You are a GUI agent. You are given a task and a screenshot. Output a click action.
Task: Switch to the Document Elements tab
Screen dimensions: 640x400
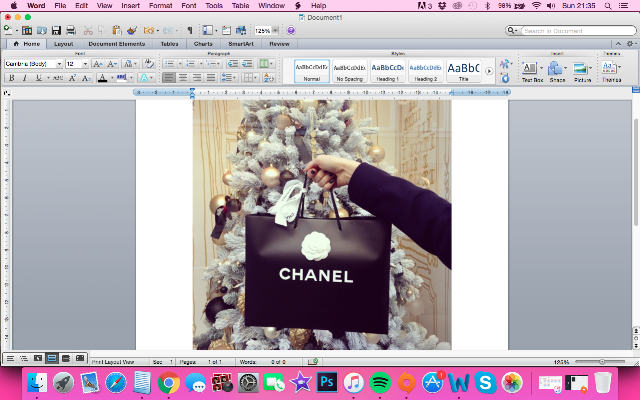(117, 44)
